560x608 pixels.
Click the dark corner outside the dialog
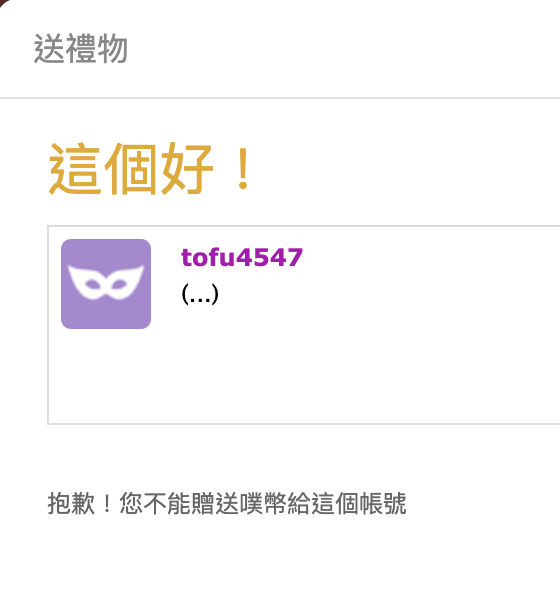[x=2, y=2]
